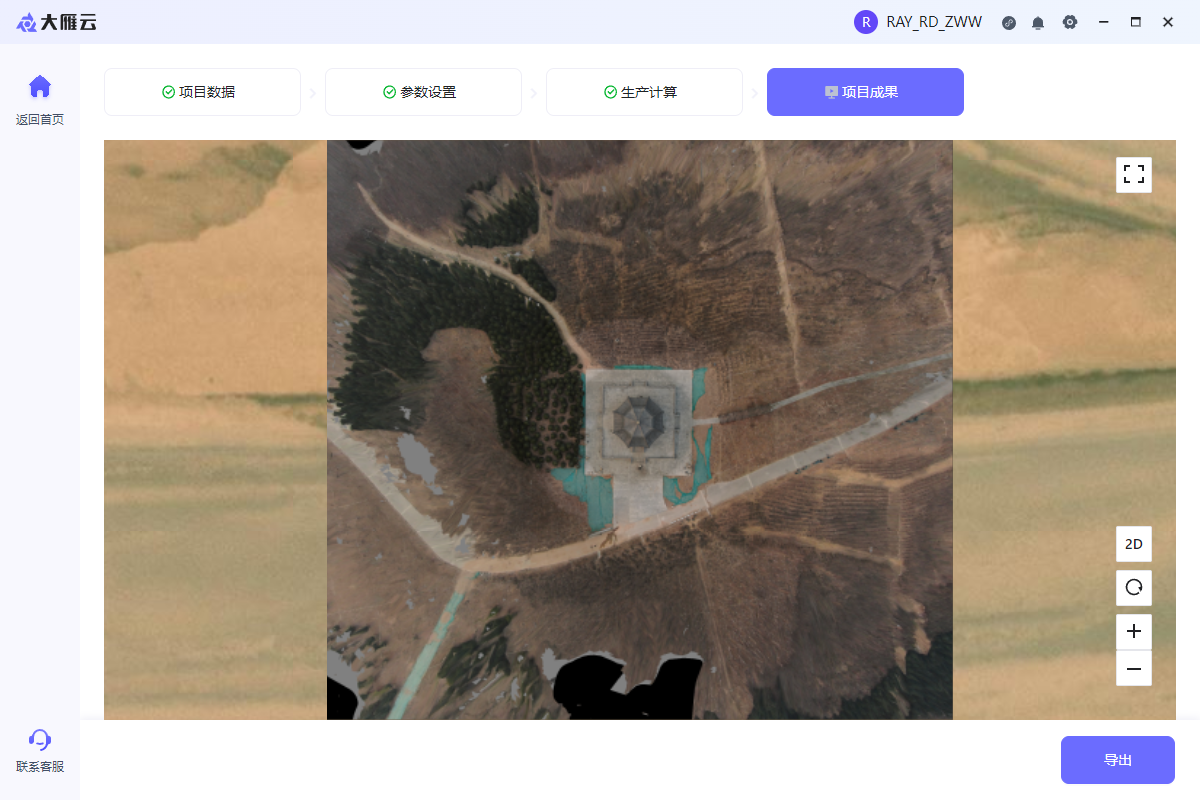Minimize the application window
This screenshot has width=1200, height=800.
(x=1104, y=22)
